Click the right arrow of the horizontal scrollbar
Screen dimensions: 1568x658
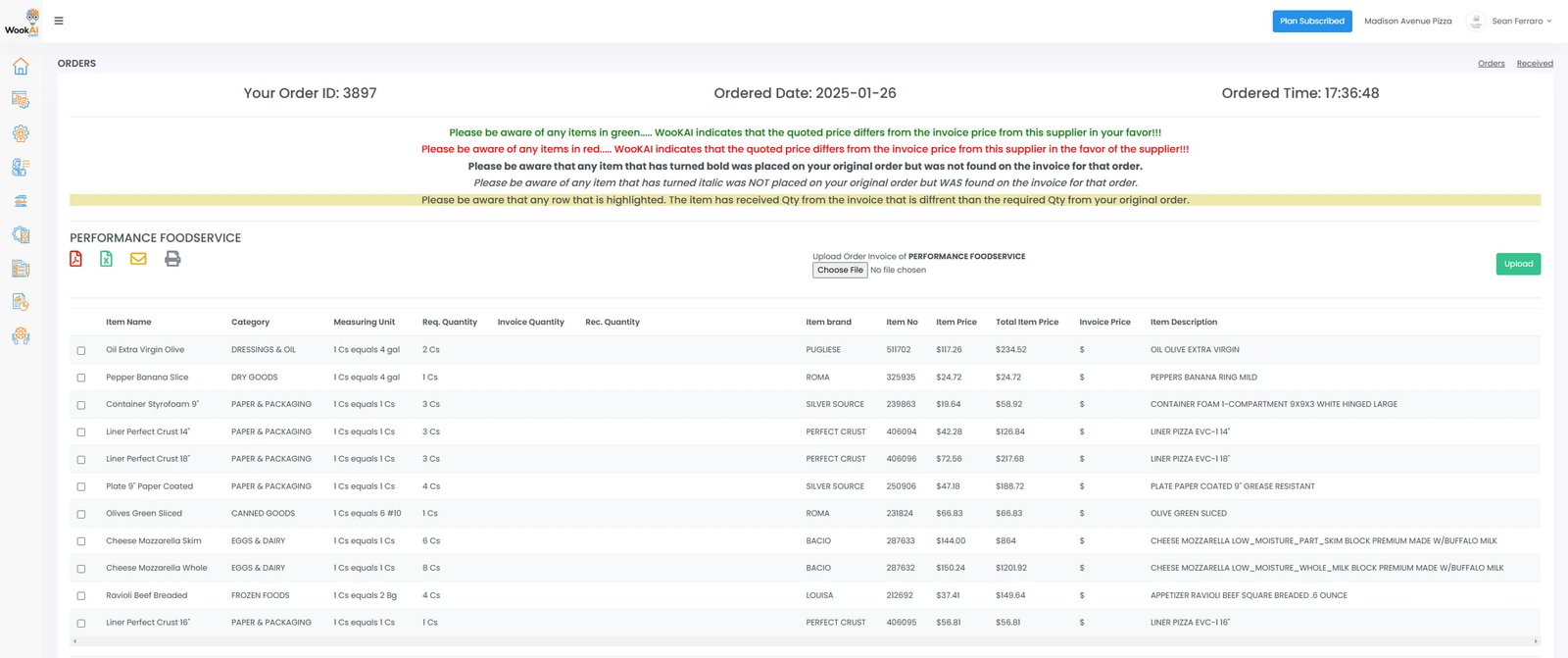(x=1536, y=641)
